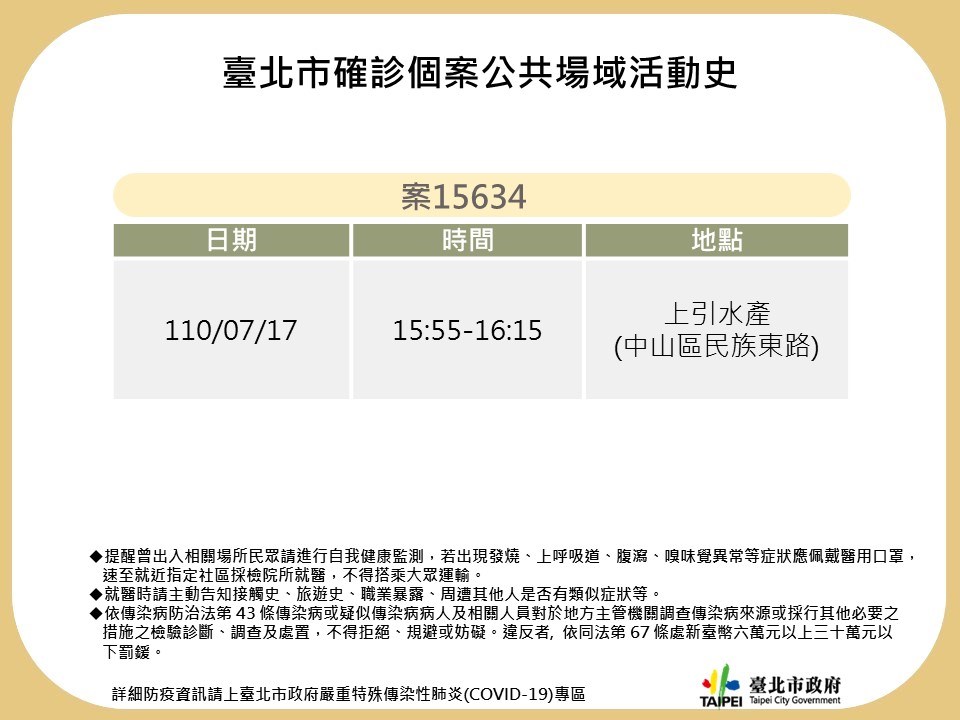The height and width of the screenshot is (720, 960).
Task: Select the date cell 110/07/17
Action: coord(231,330)
